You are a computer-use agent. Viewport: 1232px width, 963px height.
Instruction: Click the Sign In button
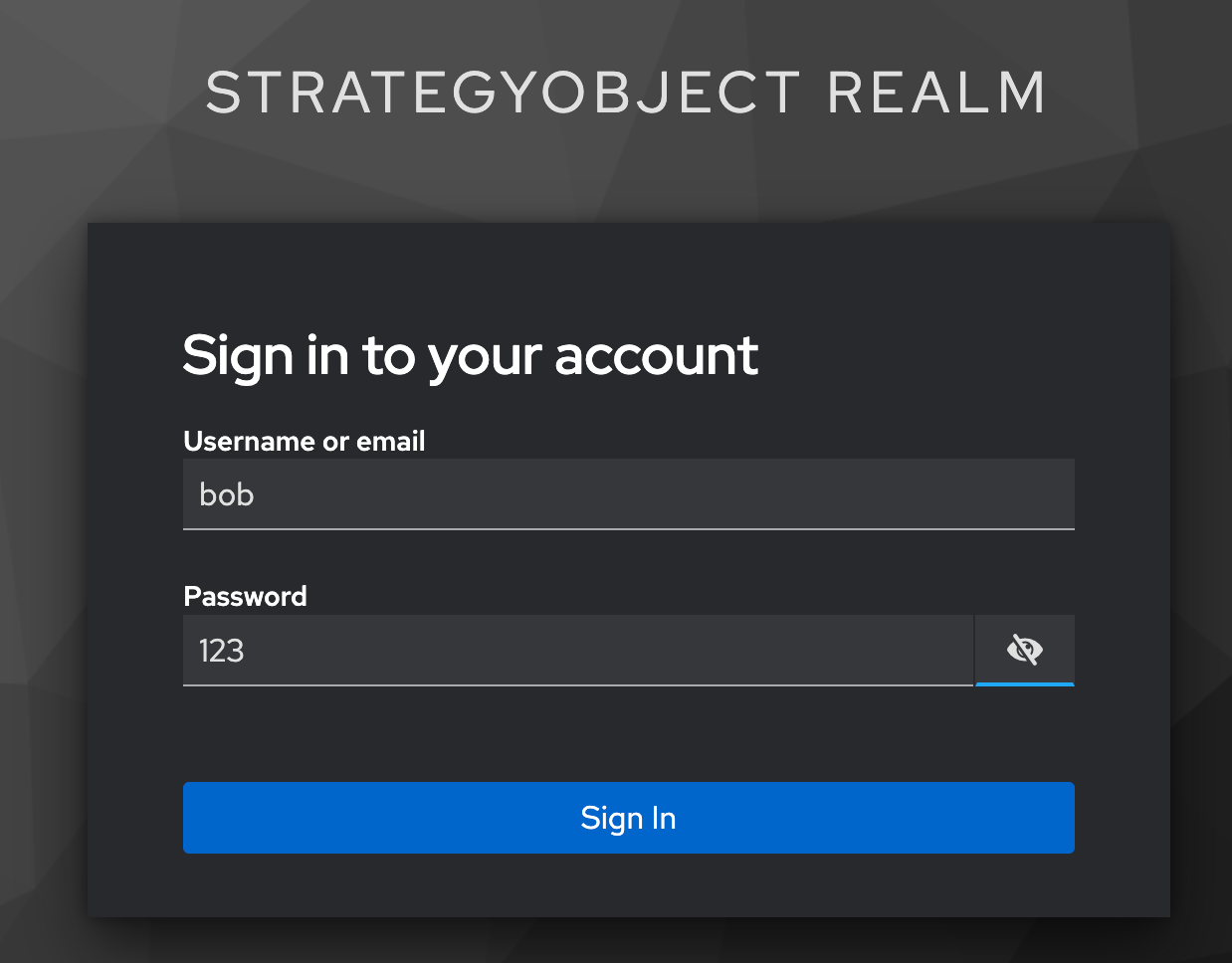tap(628, 818)
